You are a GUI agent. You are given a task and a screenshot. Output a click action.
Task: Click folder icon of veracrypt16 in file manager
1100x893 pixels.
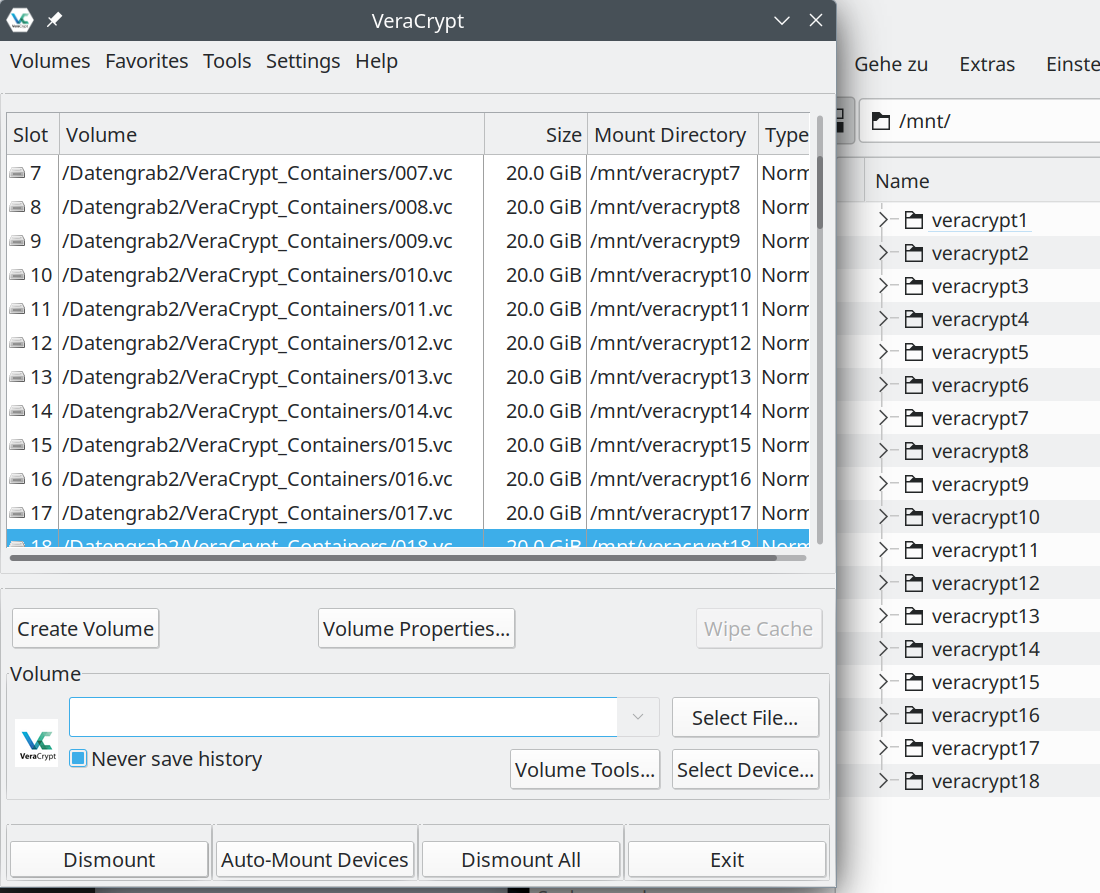(x=913, y=715)
